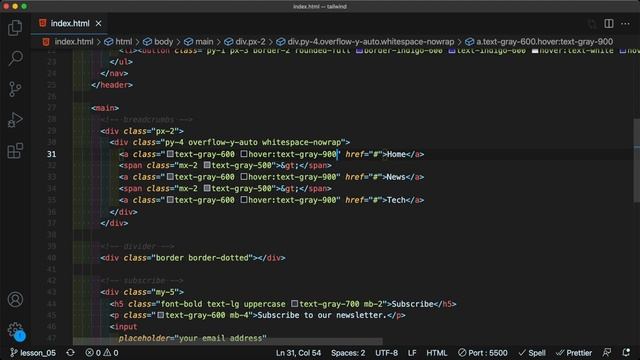Image resolution: width=640 pixels, height=360 pixels.
Task: Click text-gray-700 color swatch on Subscribe line
Action: point(294,304)
